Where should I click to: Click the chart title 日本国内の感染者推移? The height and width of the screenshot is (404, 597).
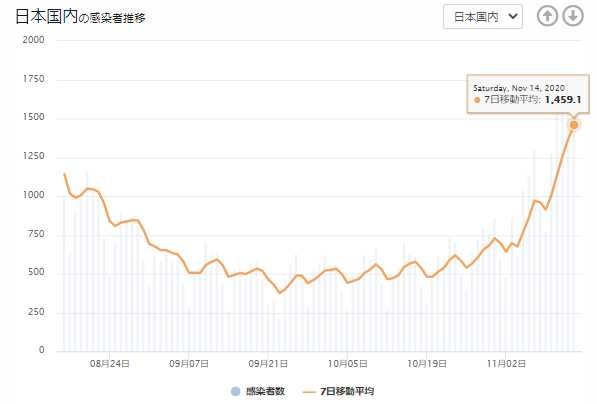pos(80,17)
